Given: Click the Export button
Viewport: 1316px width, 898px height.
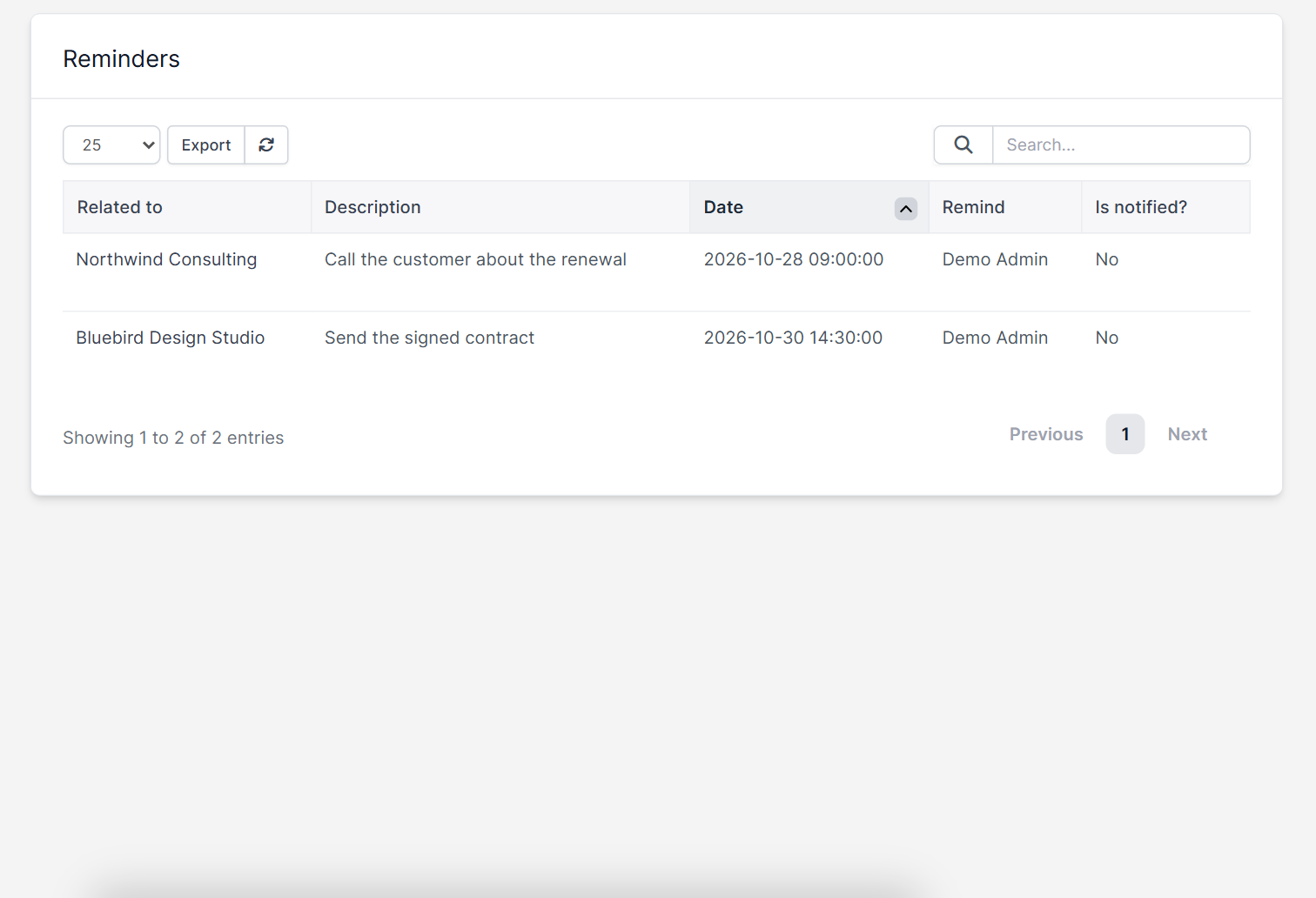Looking at the screenshot, I should point(206,144).
